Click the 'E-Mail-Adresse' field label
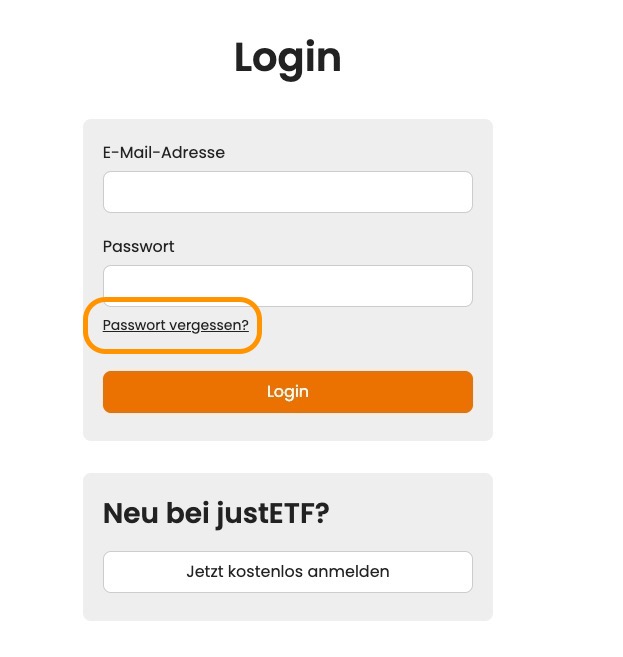This screenshot has height=657, width=623. [164, 153]
